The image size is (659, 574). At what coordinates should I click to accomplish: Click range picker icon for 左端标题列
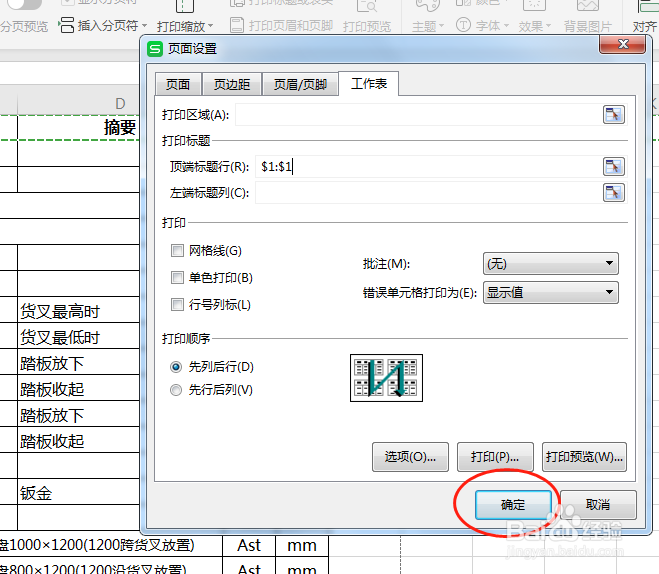point(614,192)
